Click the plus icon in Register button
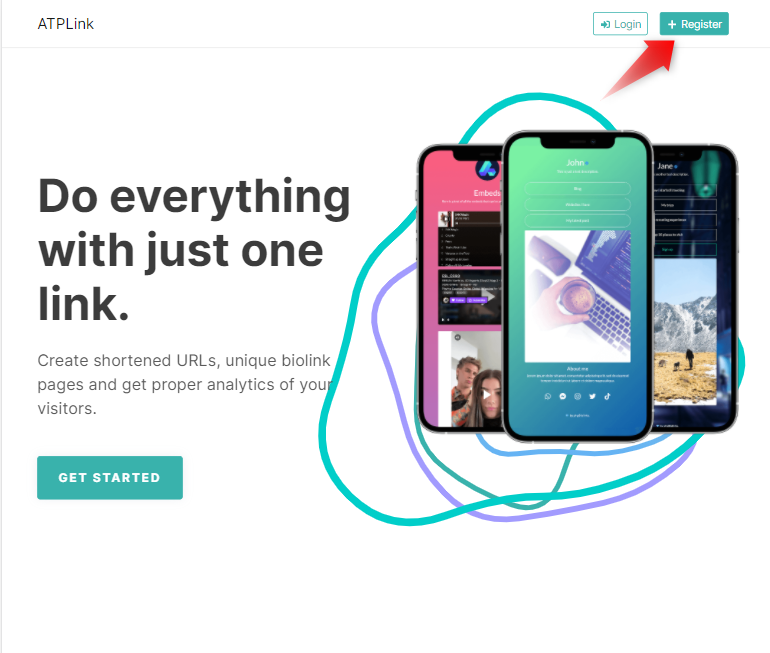 672,24
